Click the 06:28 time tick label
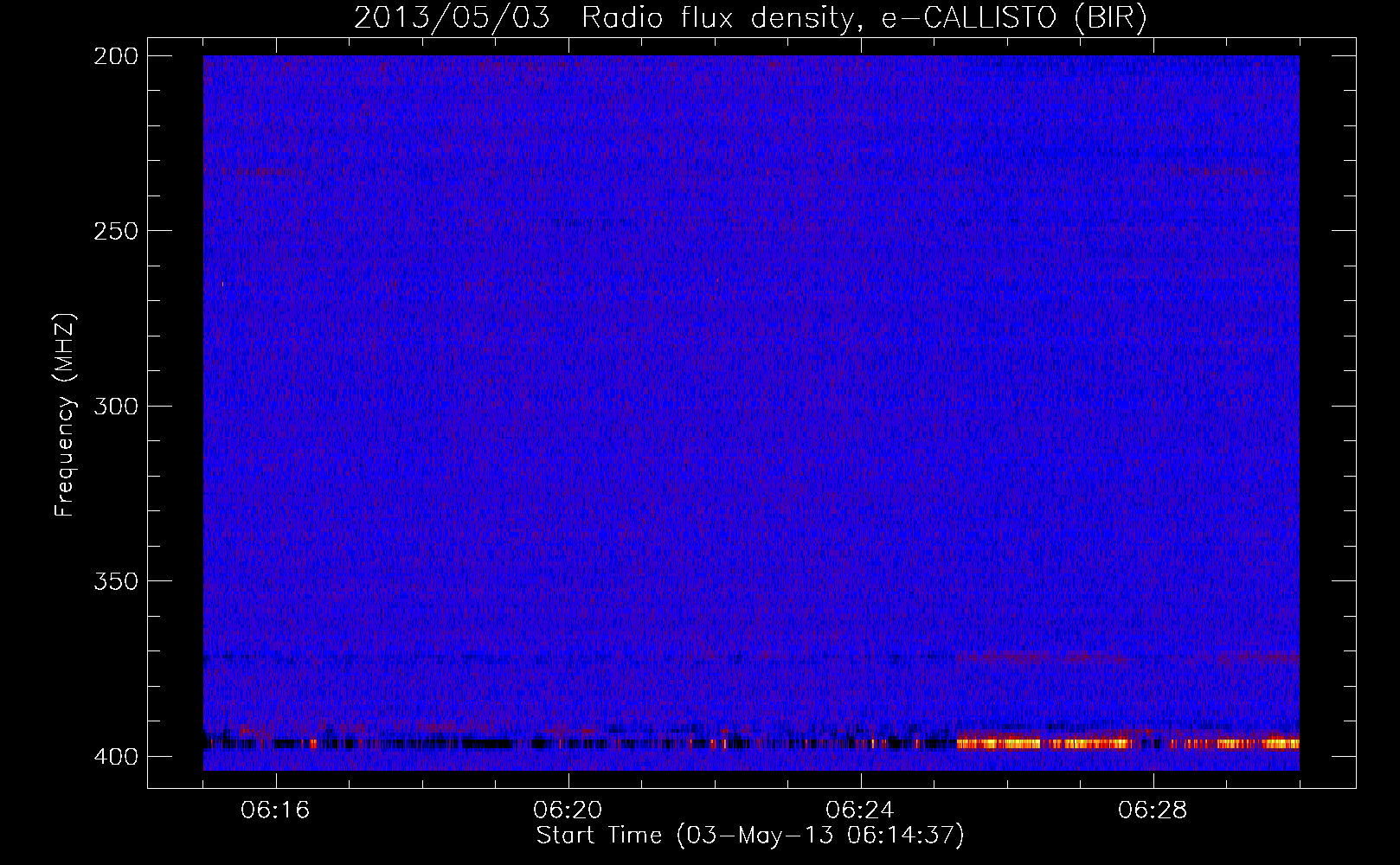 pyautogui.click(x=1153, y=811)
